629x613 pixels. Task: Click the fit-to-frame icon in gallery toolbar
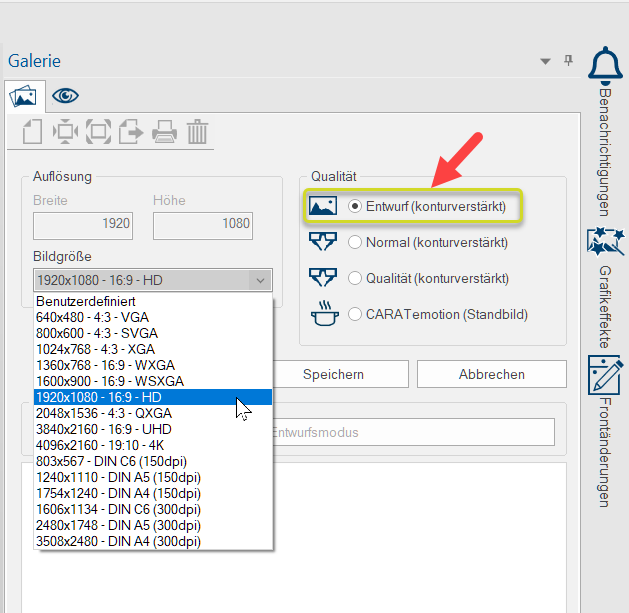tap(98, 131)
